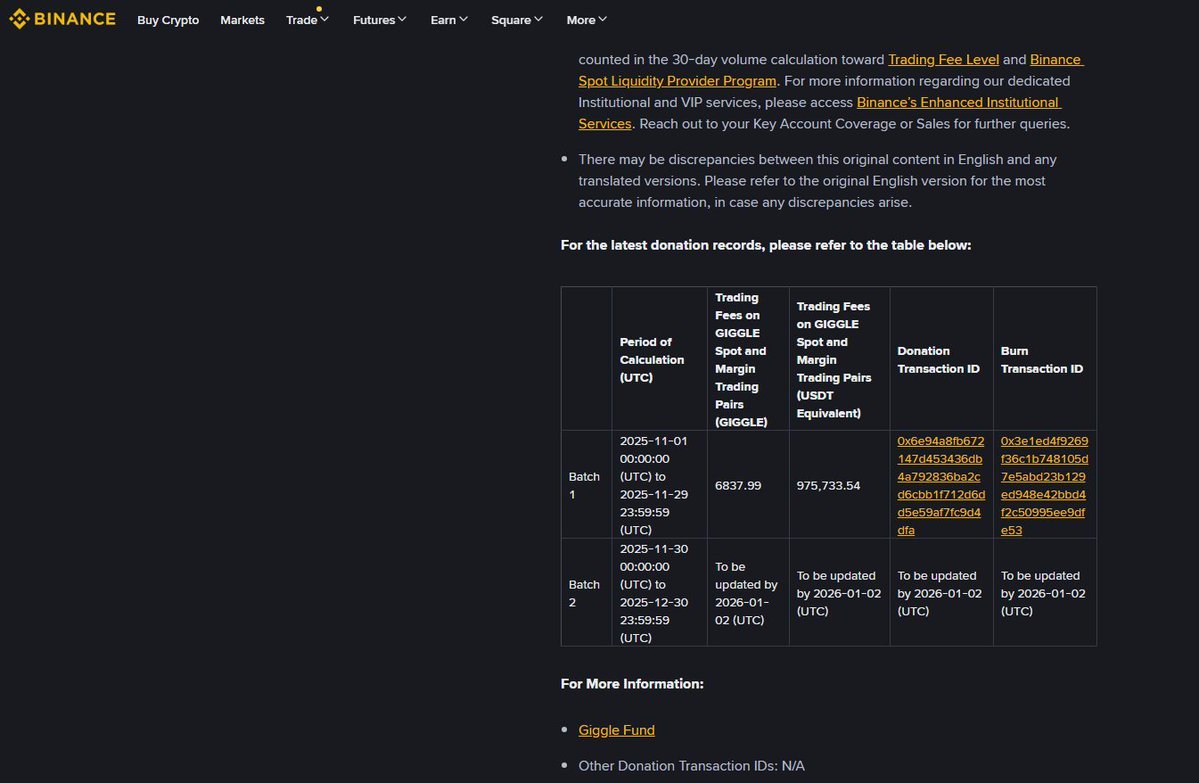This screenshot has height=783, width=1199.
Task: Open the Trading Fee Level link
Action: [x=943, y=60]
